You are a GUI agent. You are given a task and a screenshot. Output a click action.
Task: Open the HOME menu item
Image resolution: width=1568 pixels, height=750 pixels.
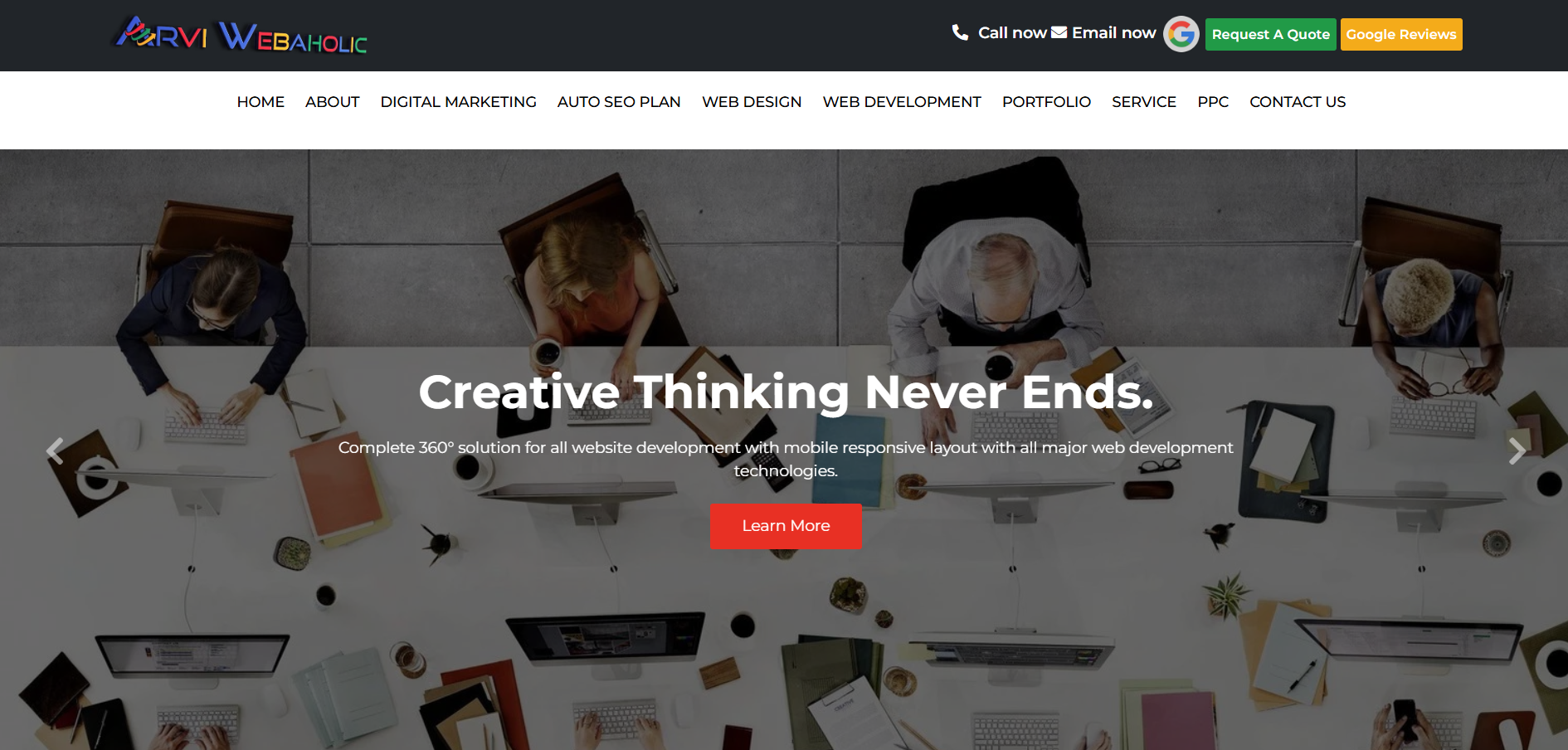261,102
